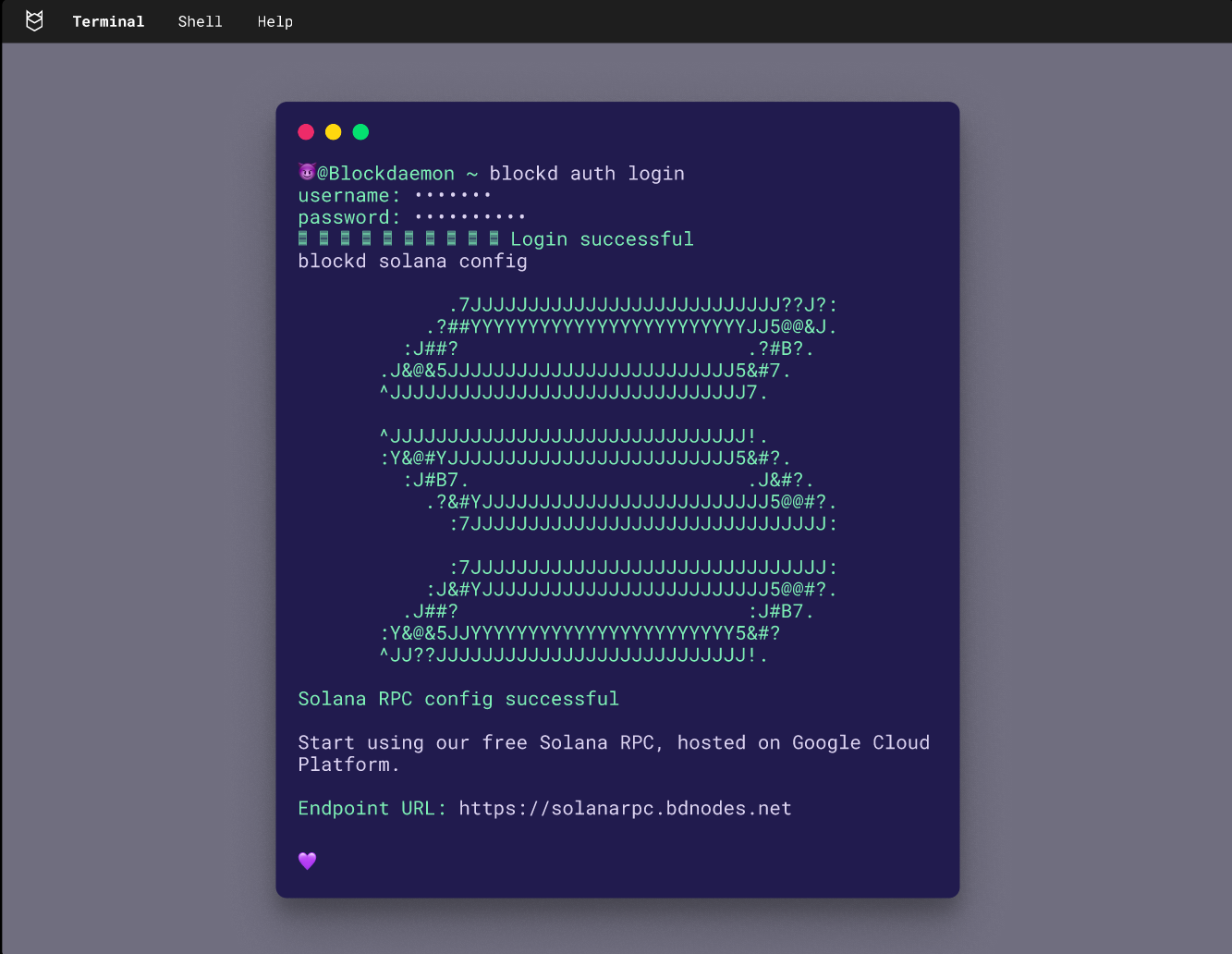This screenshot has width=1232, height=954.
Task: Click the purple heart emoji at prompt end
Action: [x=307, y=861]
